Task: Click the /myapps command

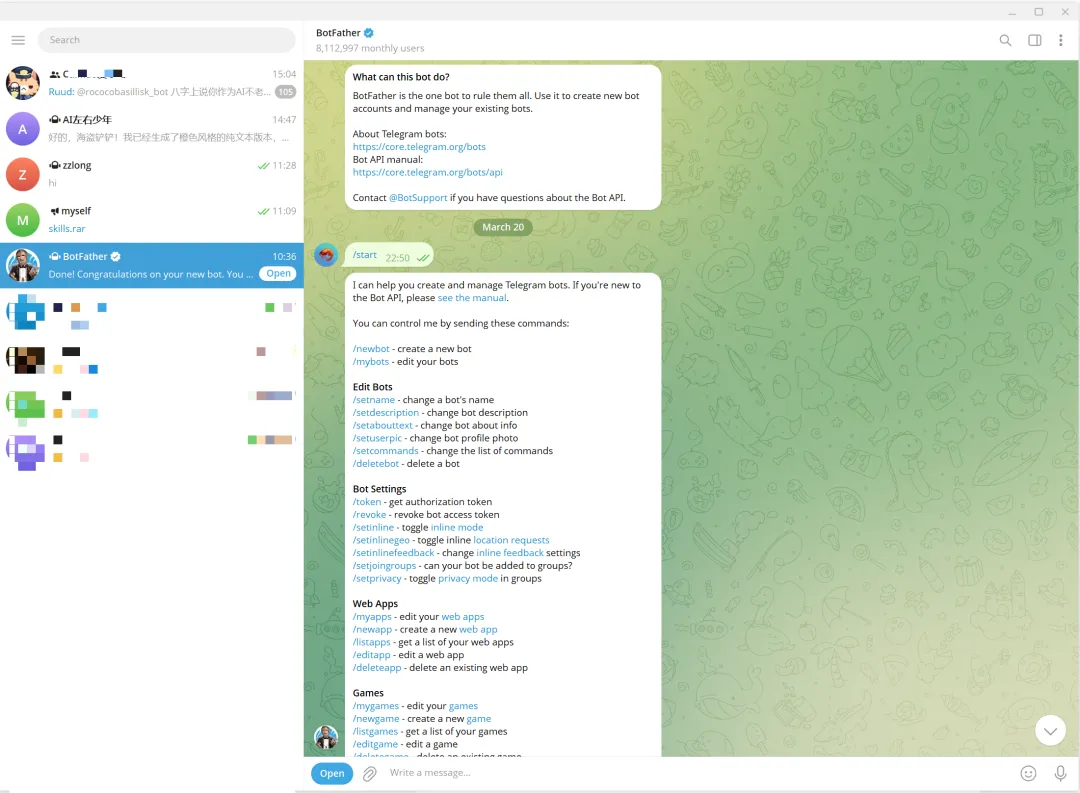Action: (x=372, y=617)
